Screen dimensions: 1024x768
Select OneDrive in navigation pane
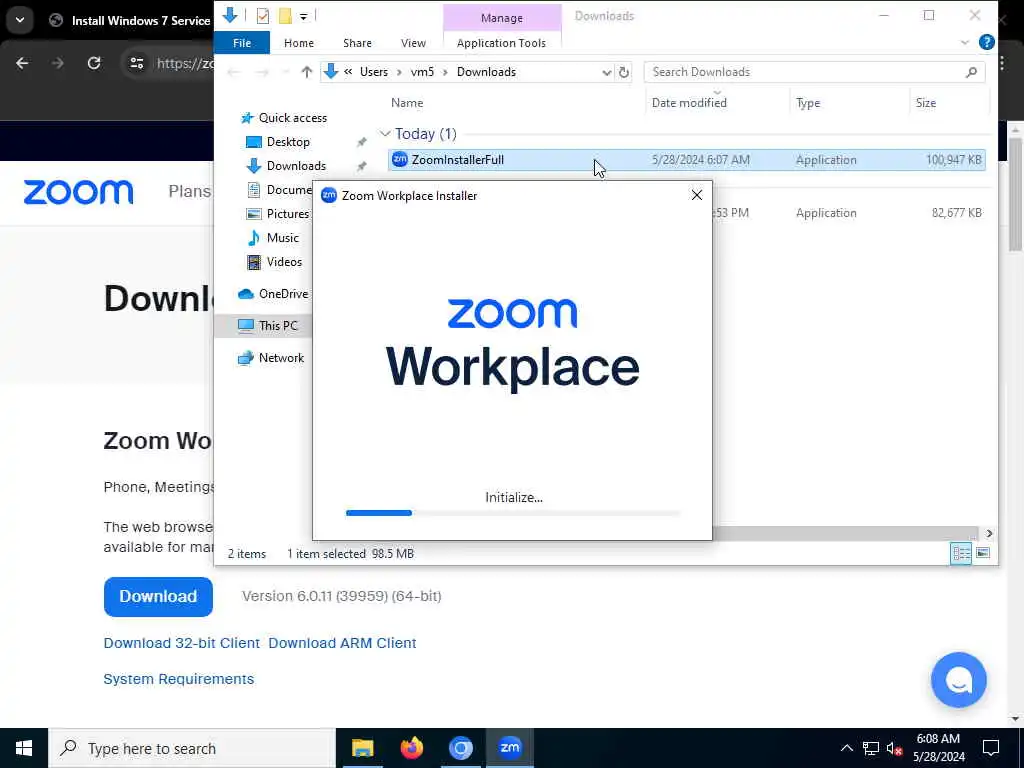tap(283, 294)
